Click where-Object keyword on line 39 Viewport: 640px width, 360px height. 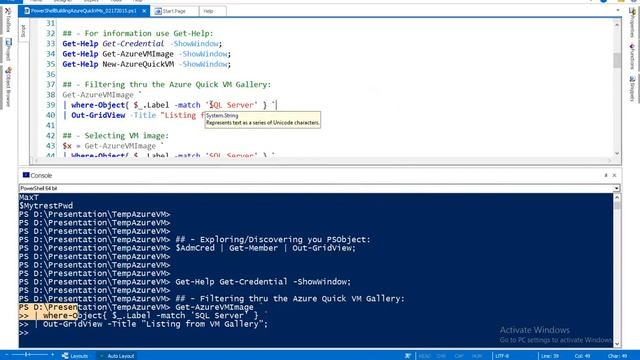pos(98,105)
